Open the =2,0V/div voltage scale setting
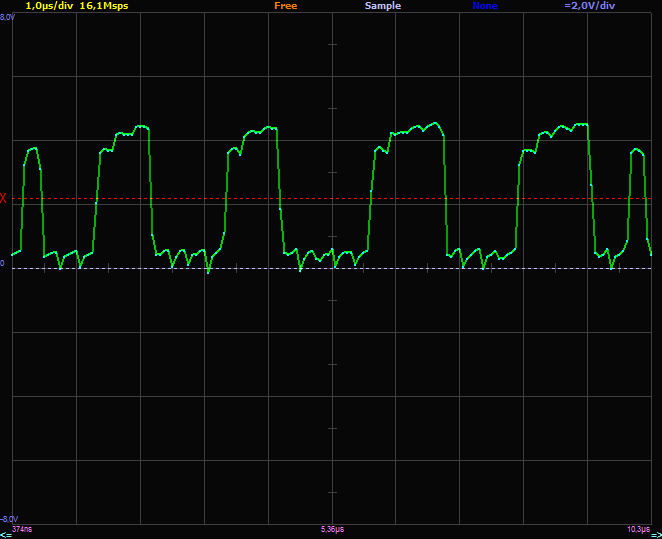662x539 pixels. click(591, 6)
